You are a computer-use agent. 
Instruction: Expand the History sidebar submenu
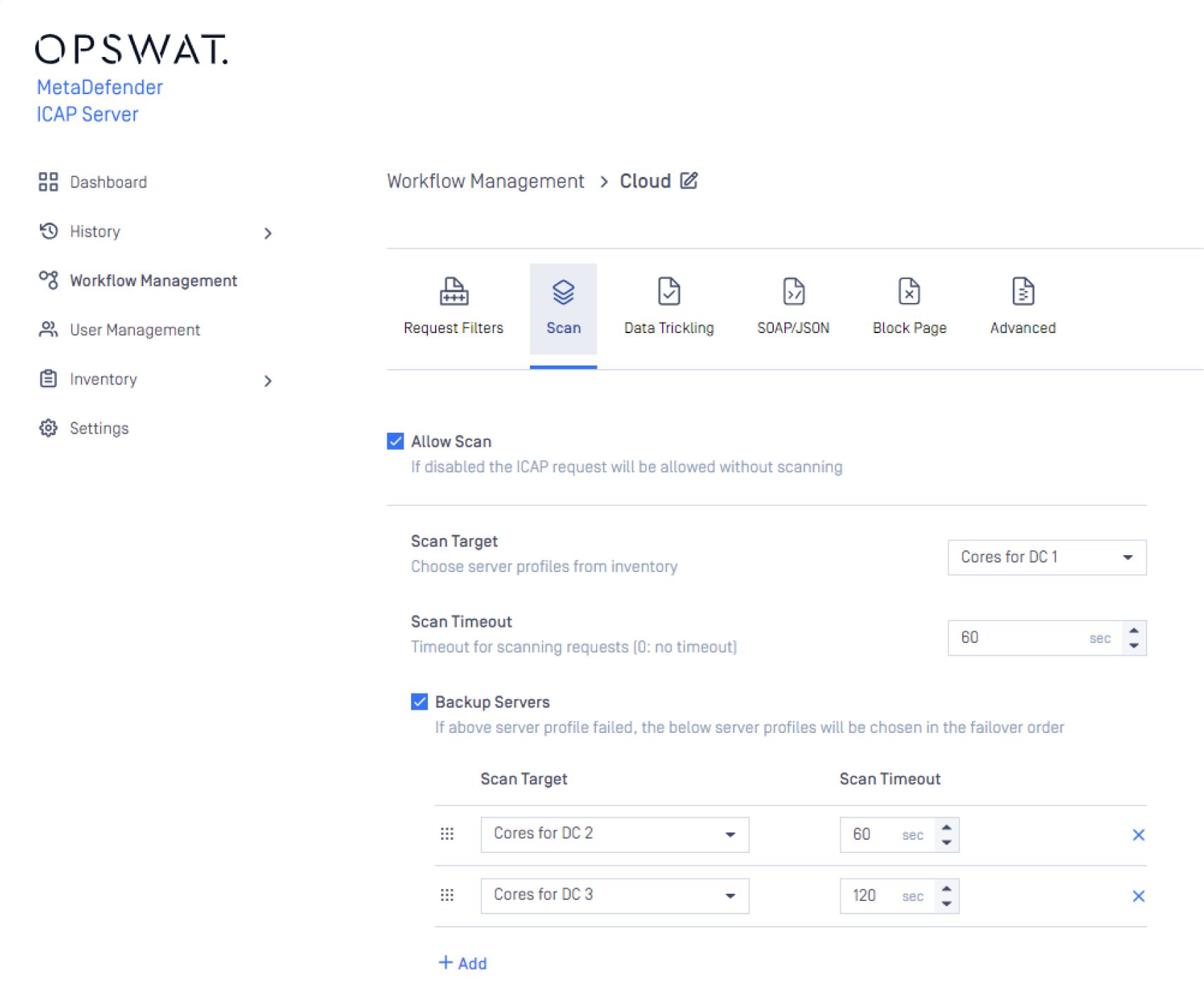pyautogui.click(x=267, y=233)
